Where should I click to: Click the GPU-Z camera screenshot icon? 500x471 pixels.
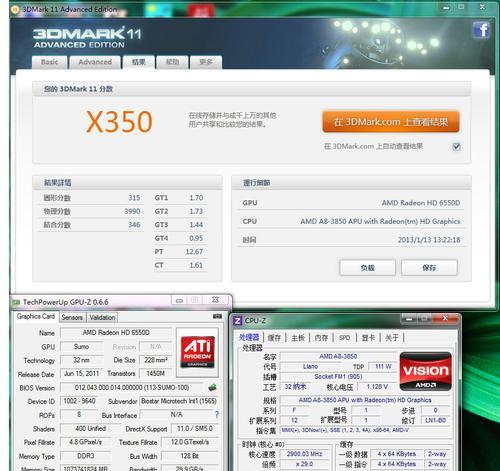click(x=217, y=316)
